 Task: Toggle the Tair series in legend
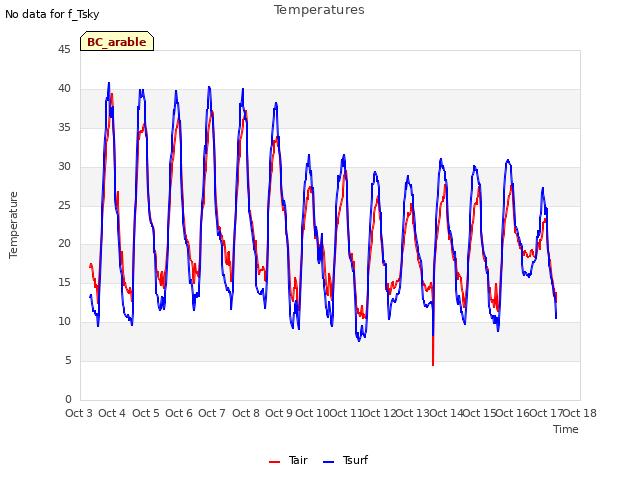click(x=288, y=460)
